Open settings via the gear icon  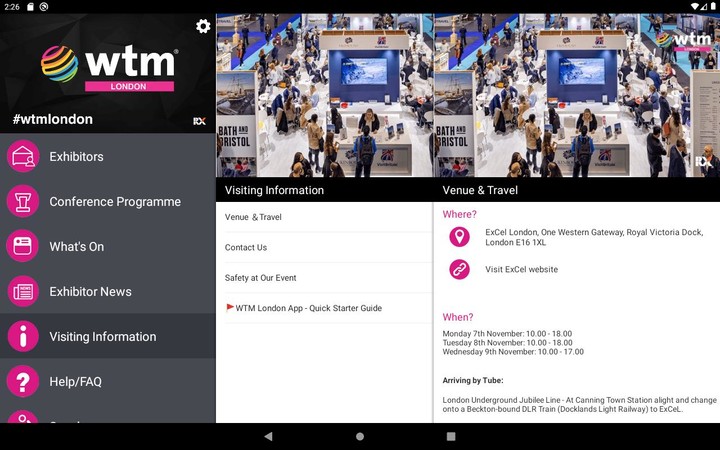tap(203, 26)
